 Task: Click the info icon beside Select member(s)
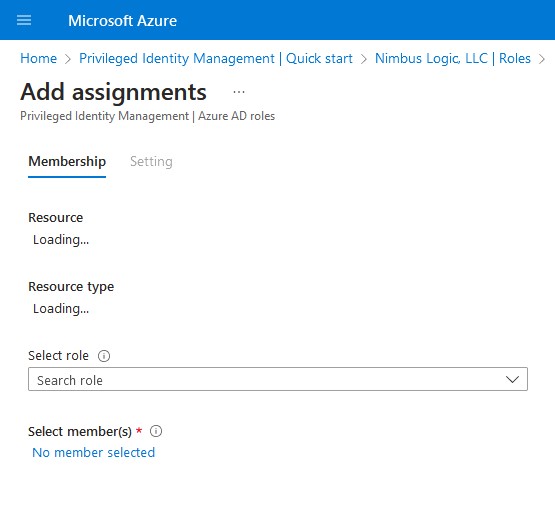pos(156,431)
